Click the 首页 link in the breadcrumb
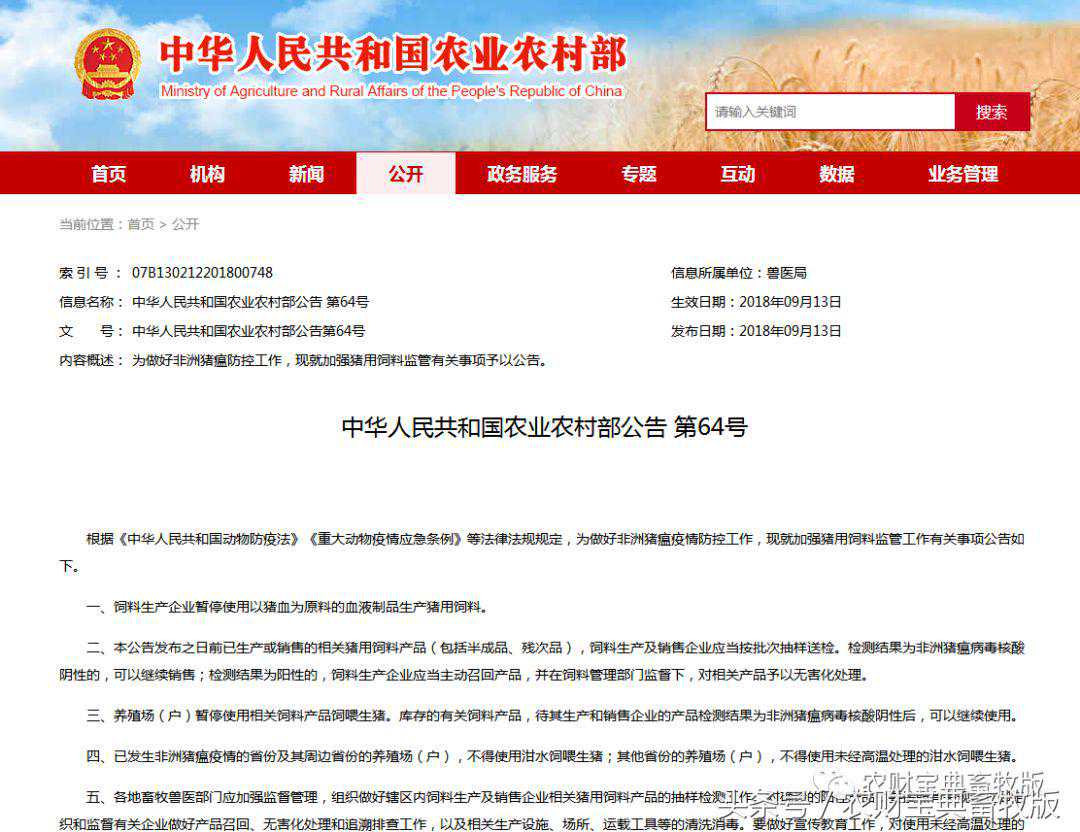This screenshot has width=1080, height=832. 141,225
